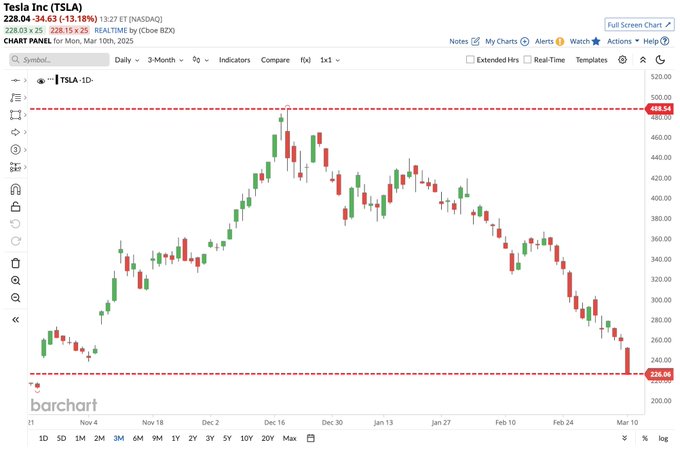Toggle the magnet snap tool
Image resolution: width=680 pixels, height=453 pixels.
(x=15, y=189)
